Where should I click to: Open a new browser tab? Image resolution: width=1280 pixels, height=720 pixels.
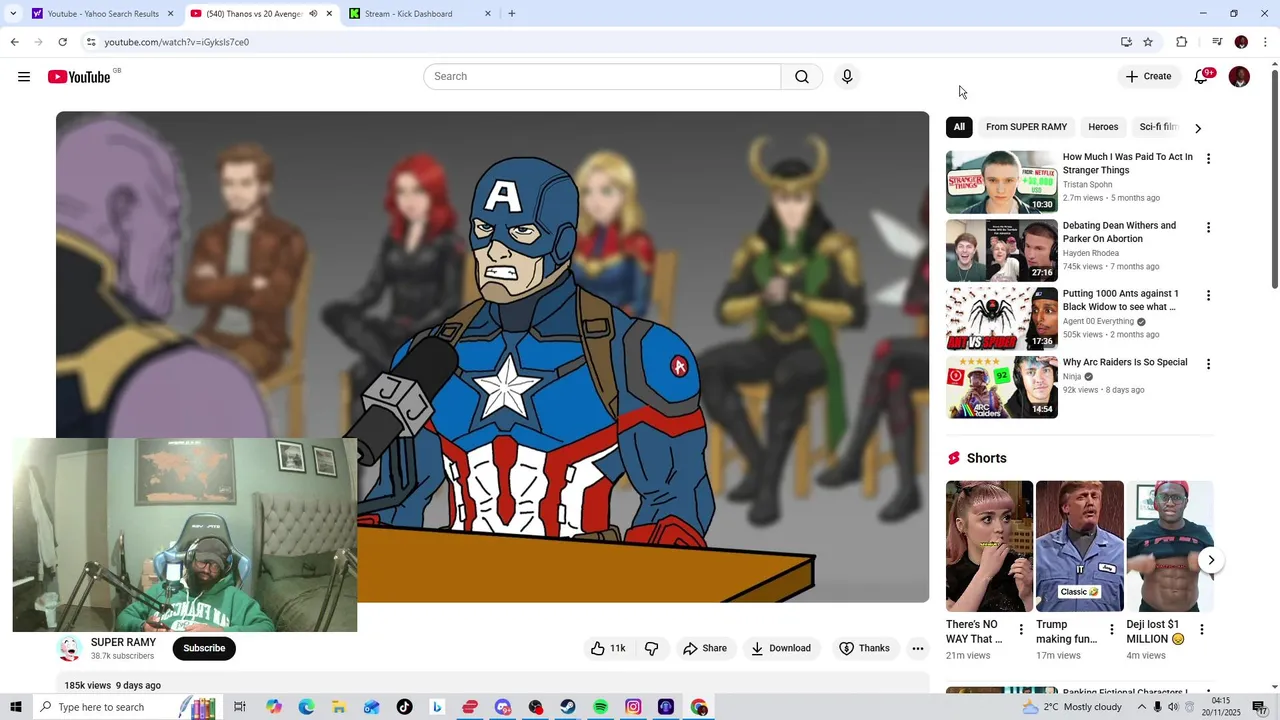click(512, 14)
